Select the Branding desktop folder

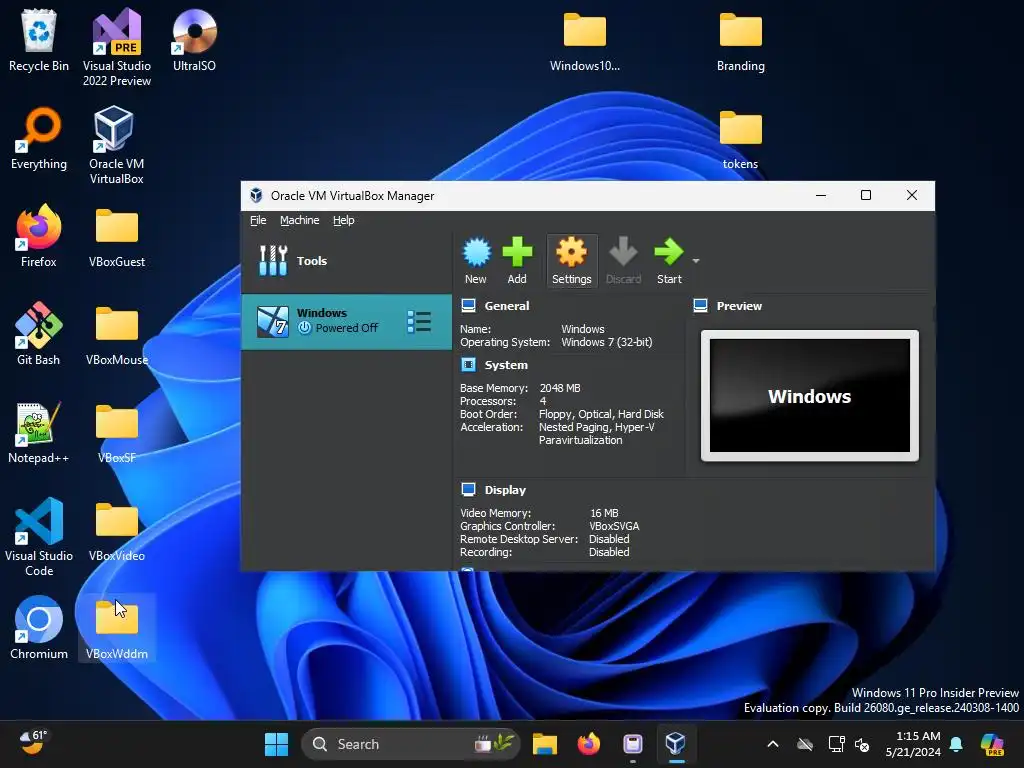coord(741,40)
